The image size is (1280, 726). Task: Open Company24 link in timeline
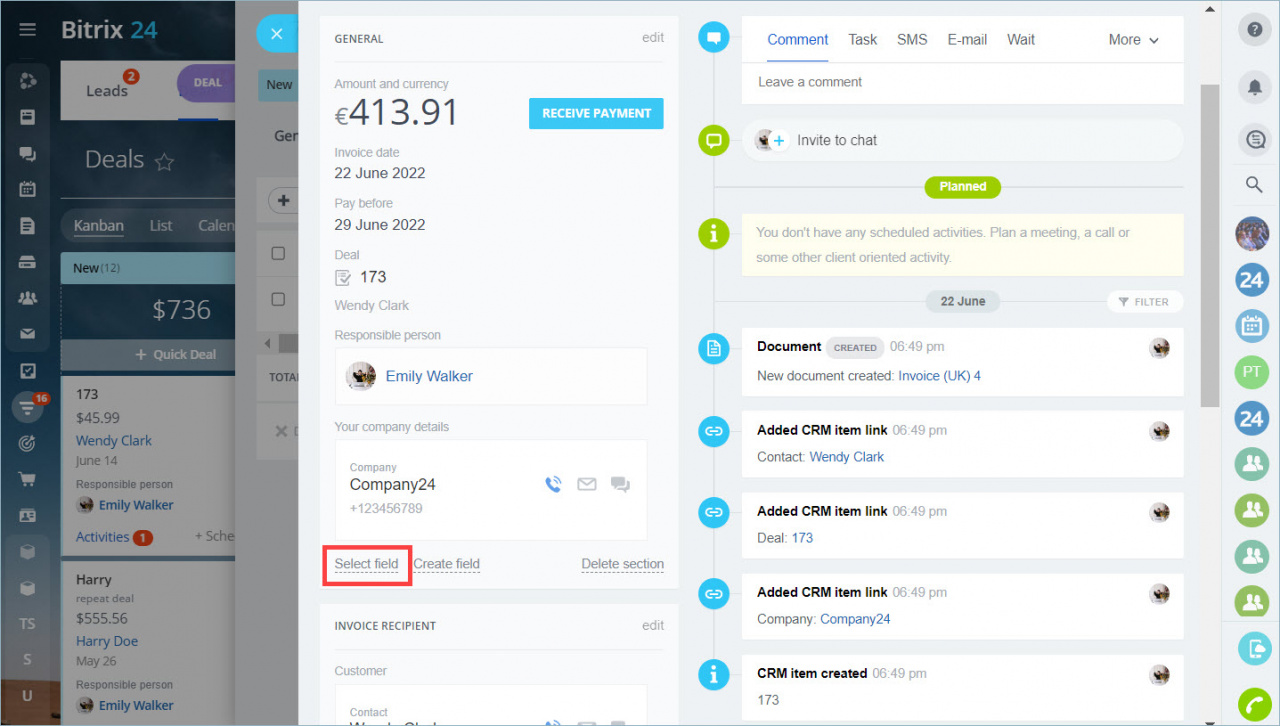click(855, 619)
